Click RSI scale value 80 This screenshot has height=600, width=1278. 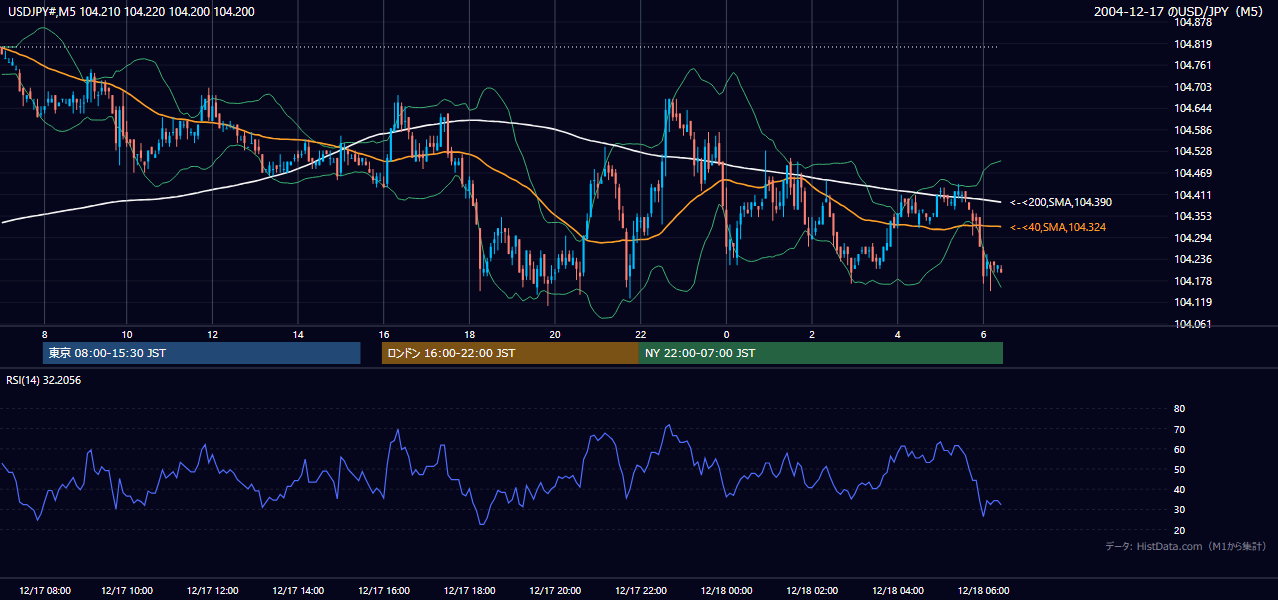(x=1179, y=409)
